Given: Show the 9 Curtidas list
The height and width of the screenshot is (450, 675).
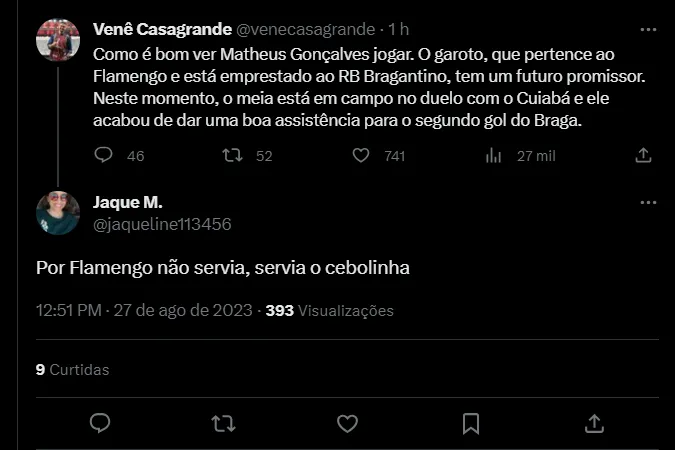Looking at the screenshot, I should [x=72, y=370].
